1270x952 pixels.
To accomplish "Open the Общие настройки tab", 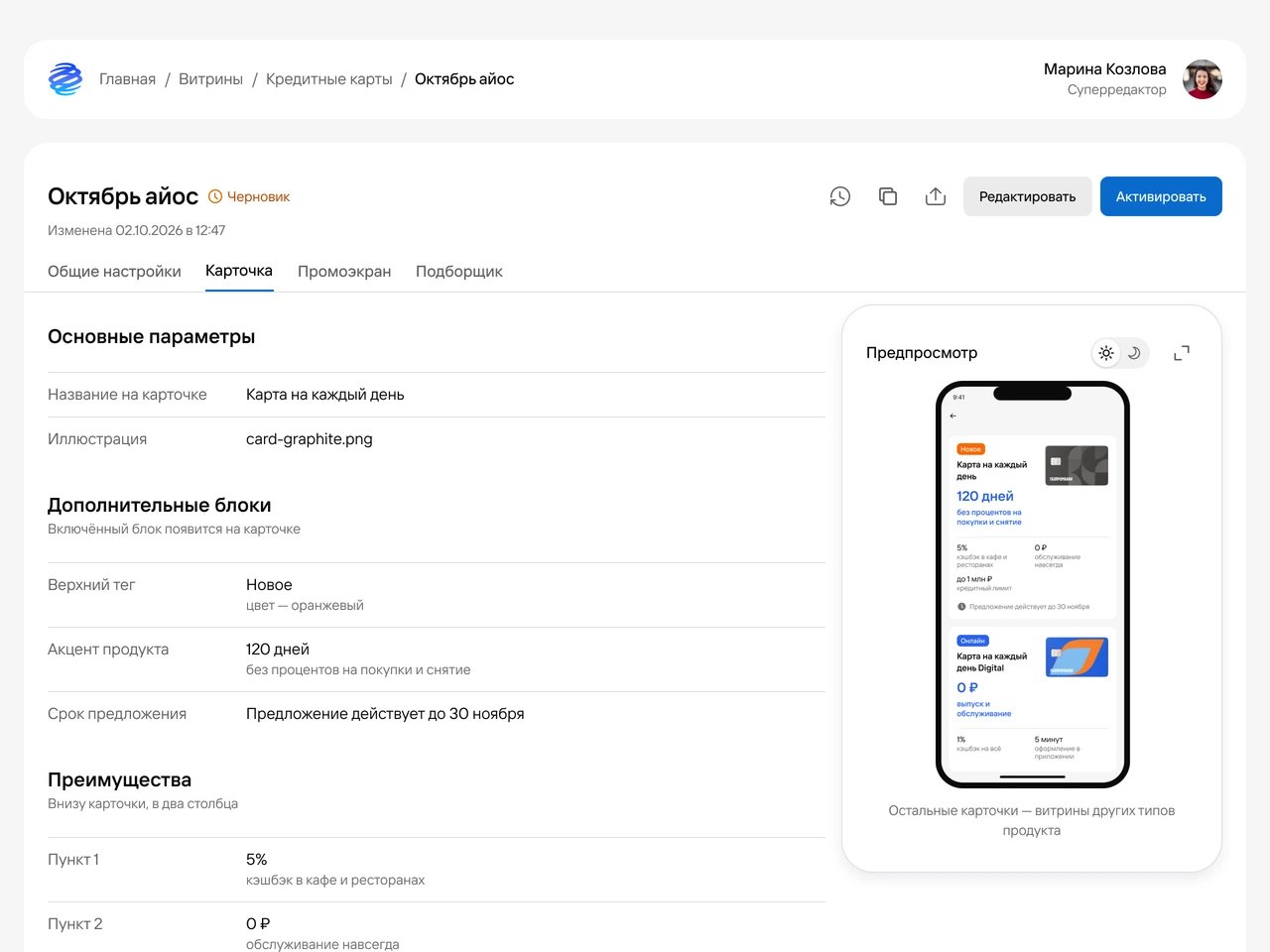I will (114, 272).
